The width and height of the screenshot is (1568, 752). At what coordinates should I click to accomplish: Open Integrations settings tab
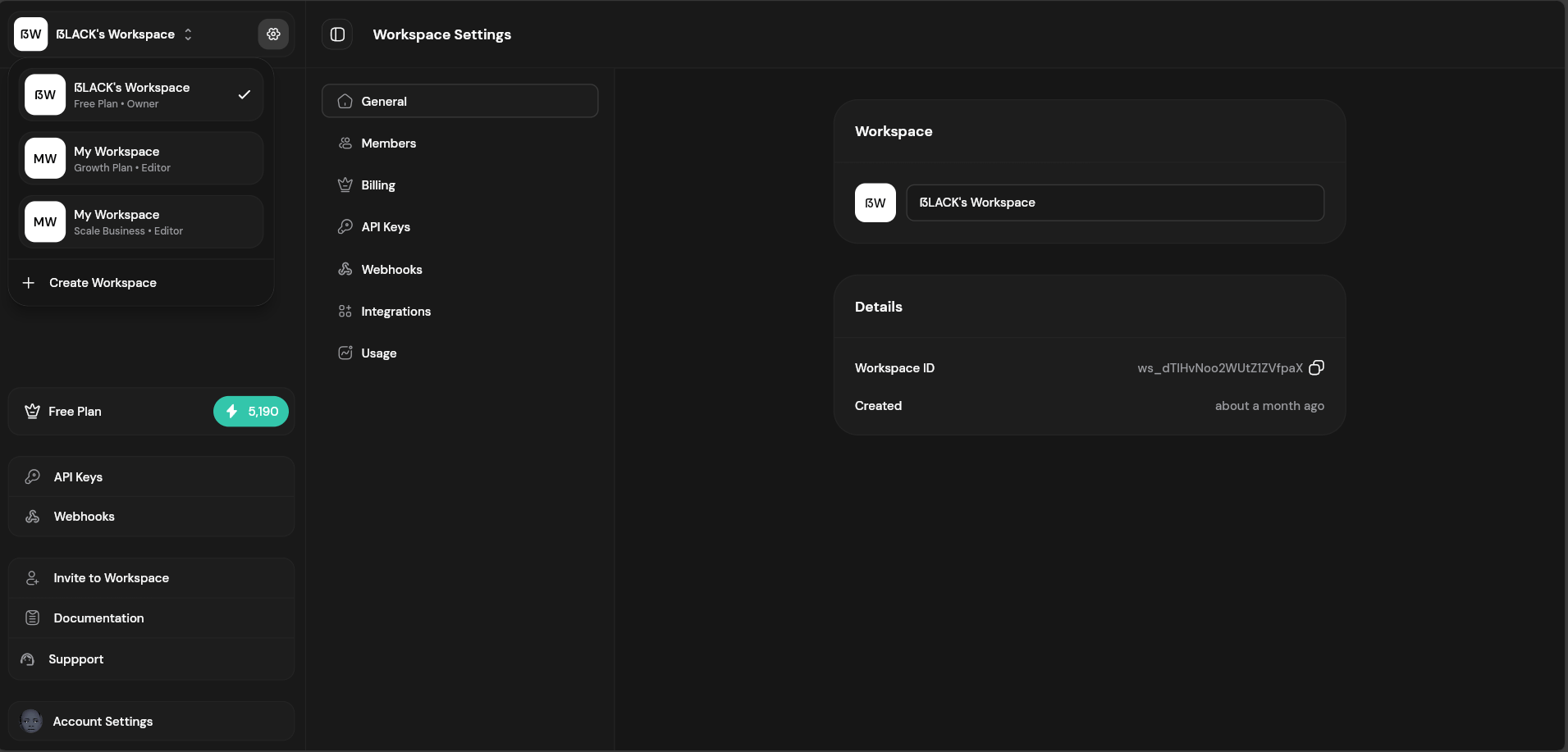pos(460,312)
